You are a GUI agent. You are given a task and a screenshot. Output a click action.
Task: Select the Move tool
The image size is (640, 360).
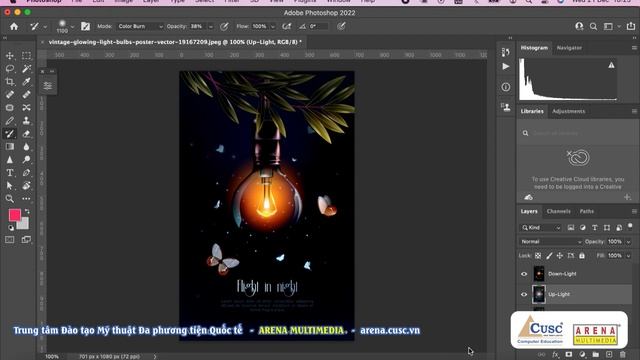pyautogui.click(x=10, y=56)
